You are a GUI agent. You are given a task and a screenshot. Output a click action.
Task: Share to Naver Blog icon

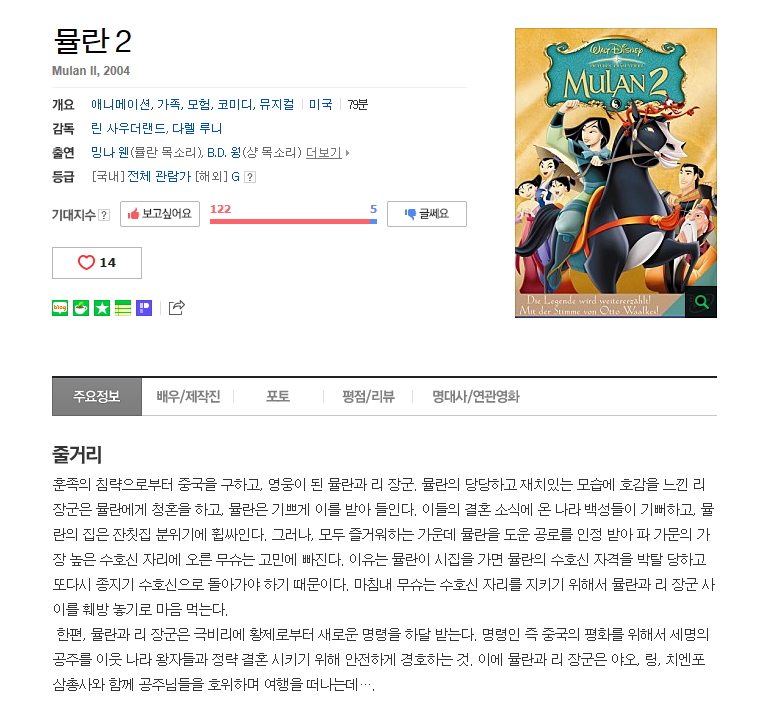coord(60,308)
